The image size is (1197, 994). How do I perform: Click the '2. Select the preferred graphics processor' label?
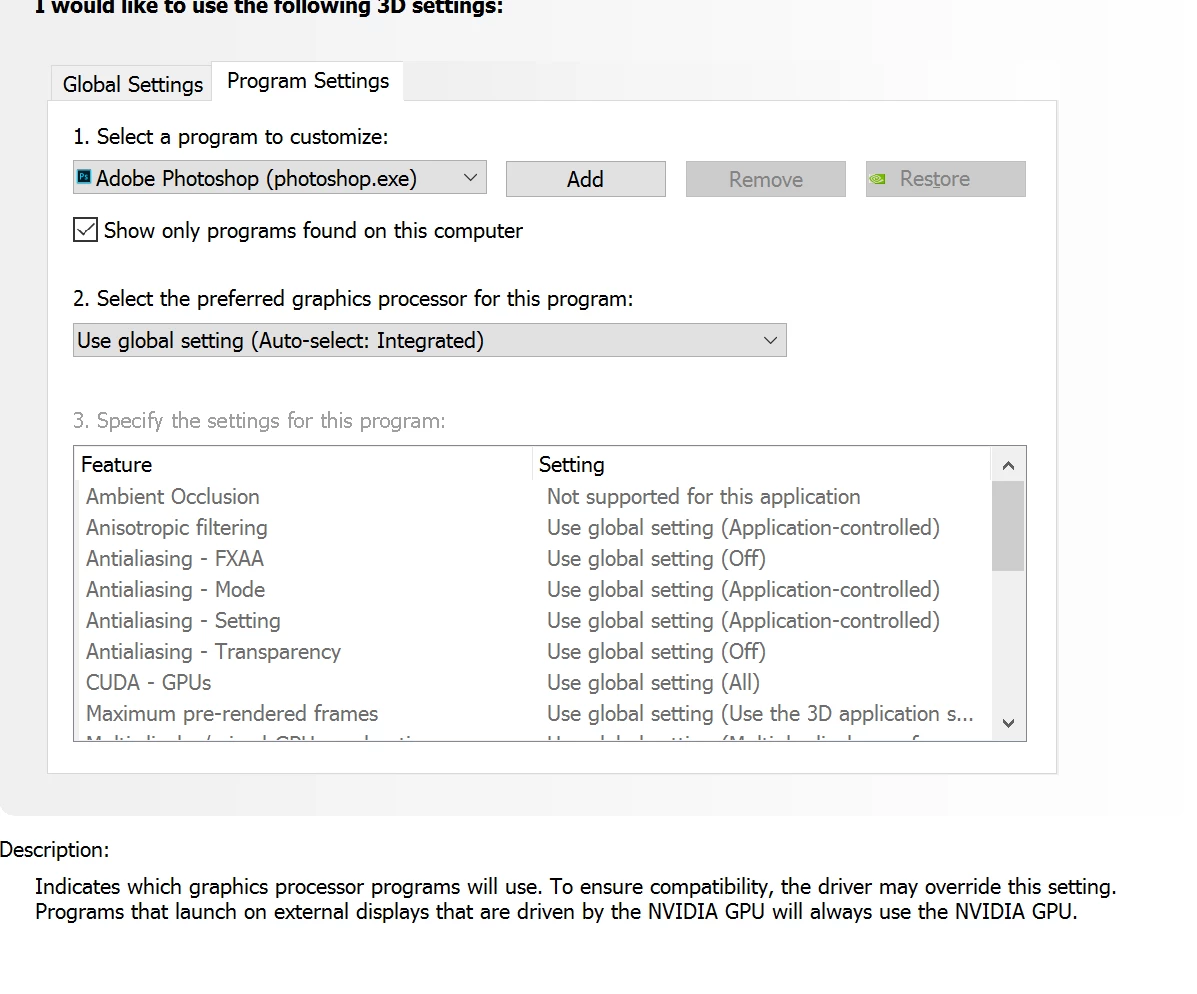[x=353, y=299]
